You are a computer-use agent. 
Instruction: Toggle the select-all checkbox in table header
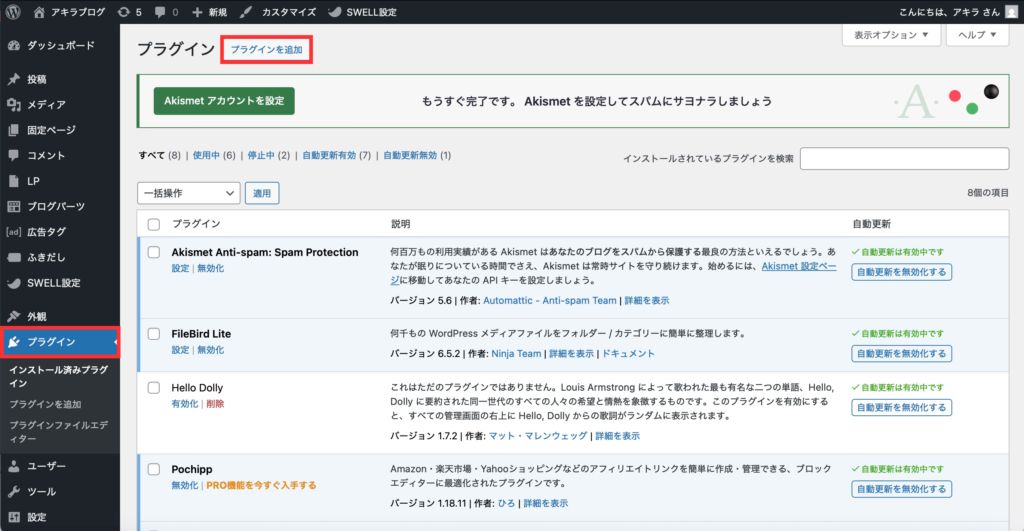[154, 224]
